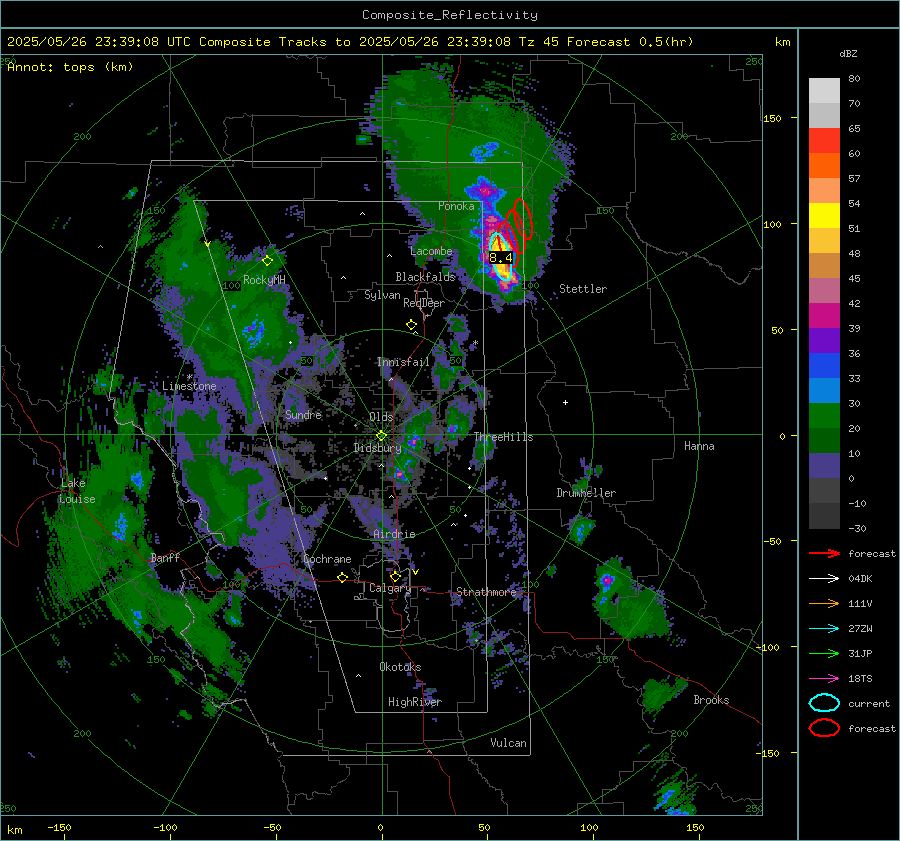Screen dimensions: 900x841
Task: Click the magenta 18TS arrow in legend
Action: (x=824, y=679)
